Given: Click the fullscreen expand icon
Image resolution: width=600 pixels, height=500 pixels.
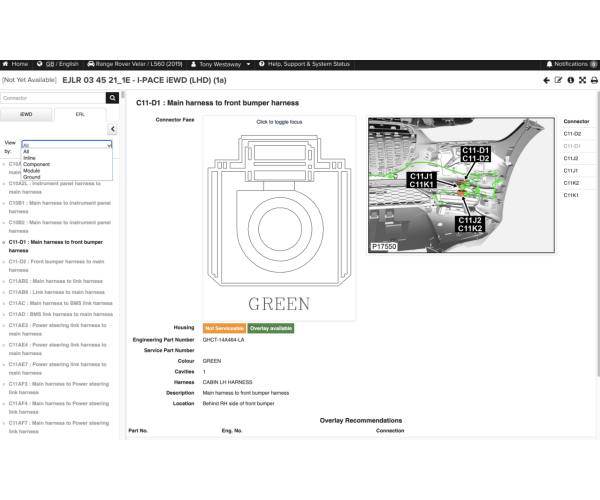Looking at the screenshot, I should [x=582, y=80].
